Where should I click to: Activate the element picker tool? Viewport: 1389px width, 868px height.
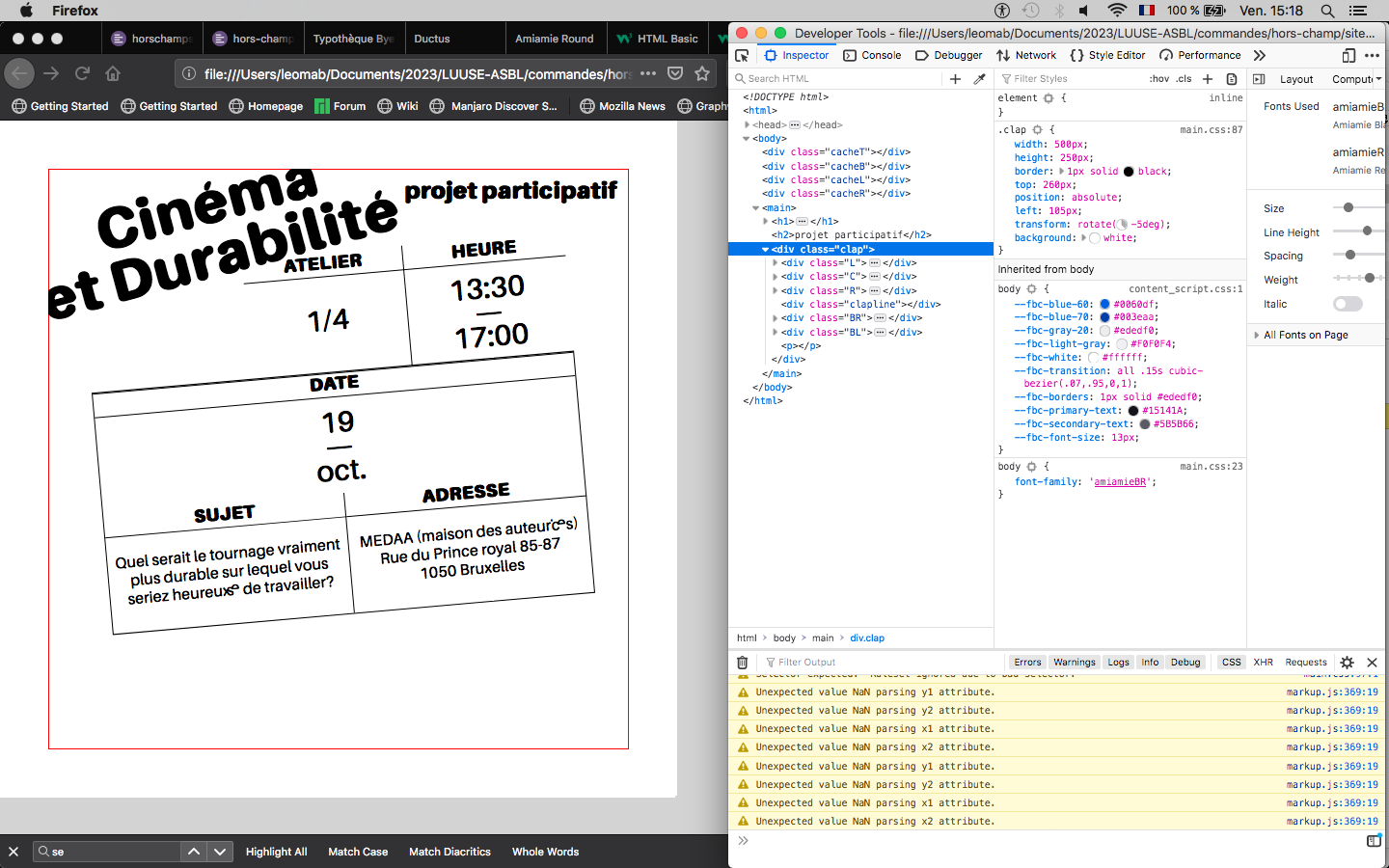click(742, 55)
